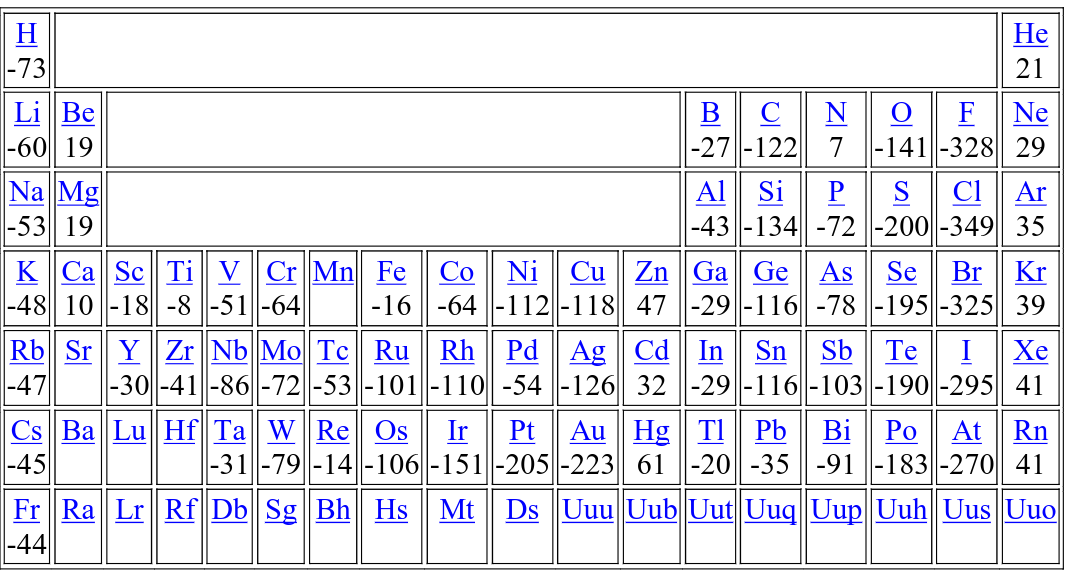Viewport: 1072px width, 570px height.
Task: Select the Xenon (Xe) link
Action: (x=1030, y=351)
